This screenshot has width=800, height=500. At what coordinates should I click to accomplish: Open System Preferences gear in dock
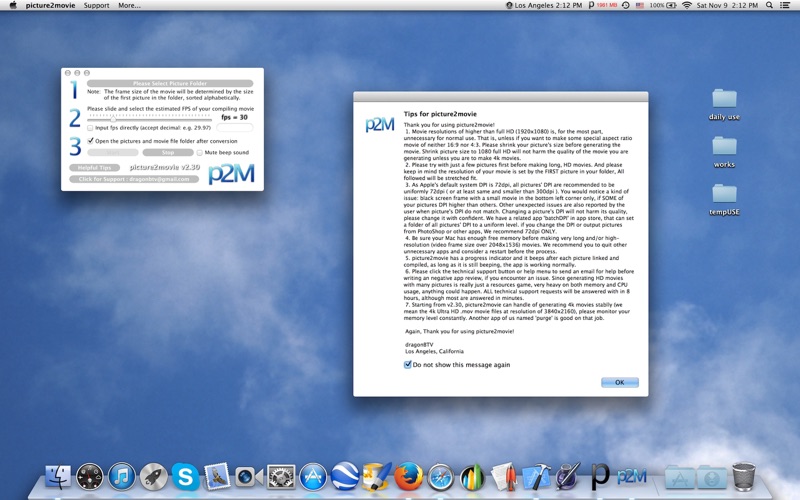(281, 477)
